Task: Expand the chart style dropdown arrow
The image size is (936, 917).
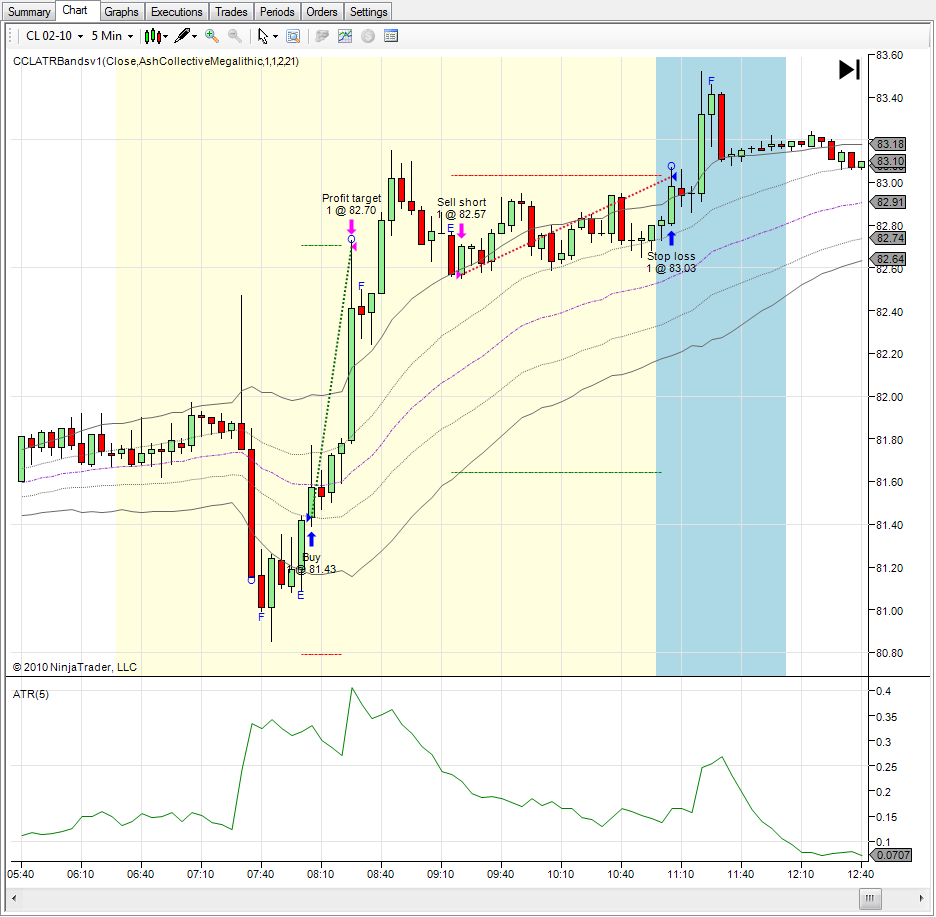Action: click(x=165, y=36)
